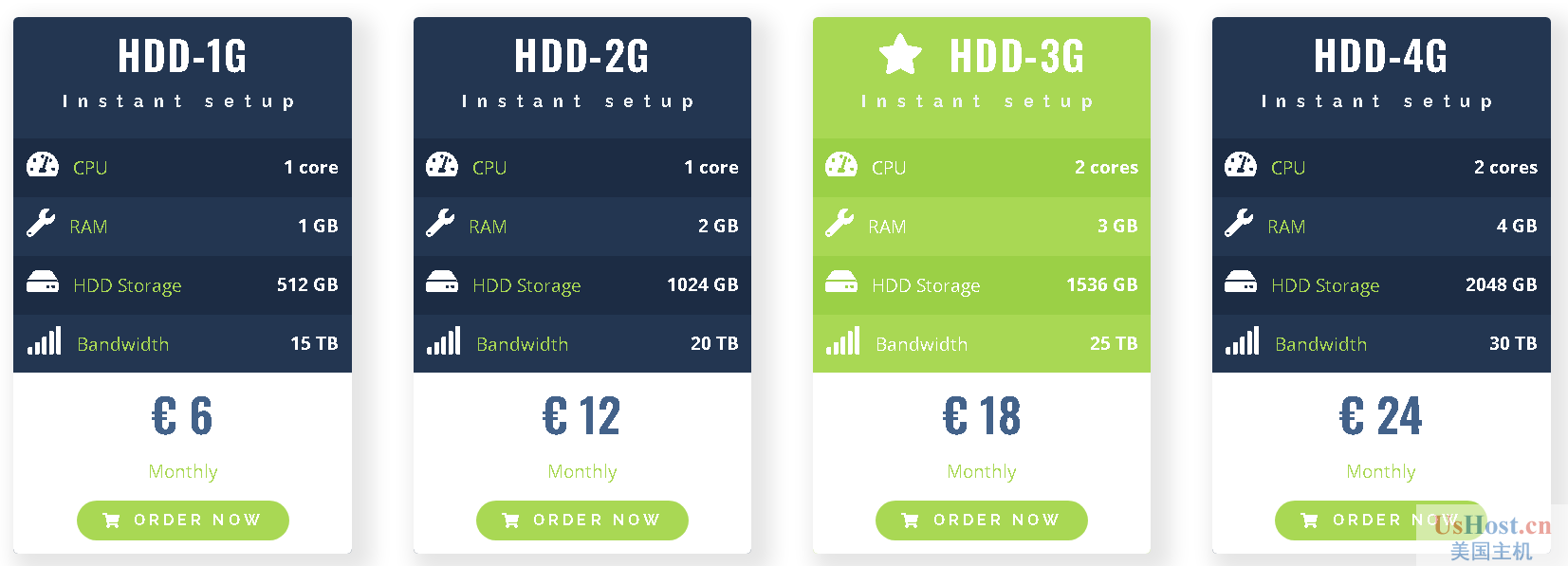The width and height of the screenshot is (1568, 566).
Task: Select the HDD-2G plan title
Action: (582, 56)
